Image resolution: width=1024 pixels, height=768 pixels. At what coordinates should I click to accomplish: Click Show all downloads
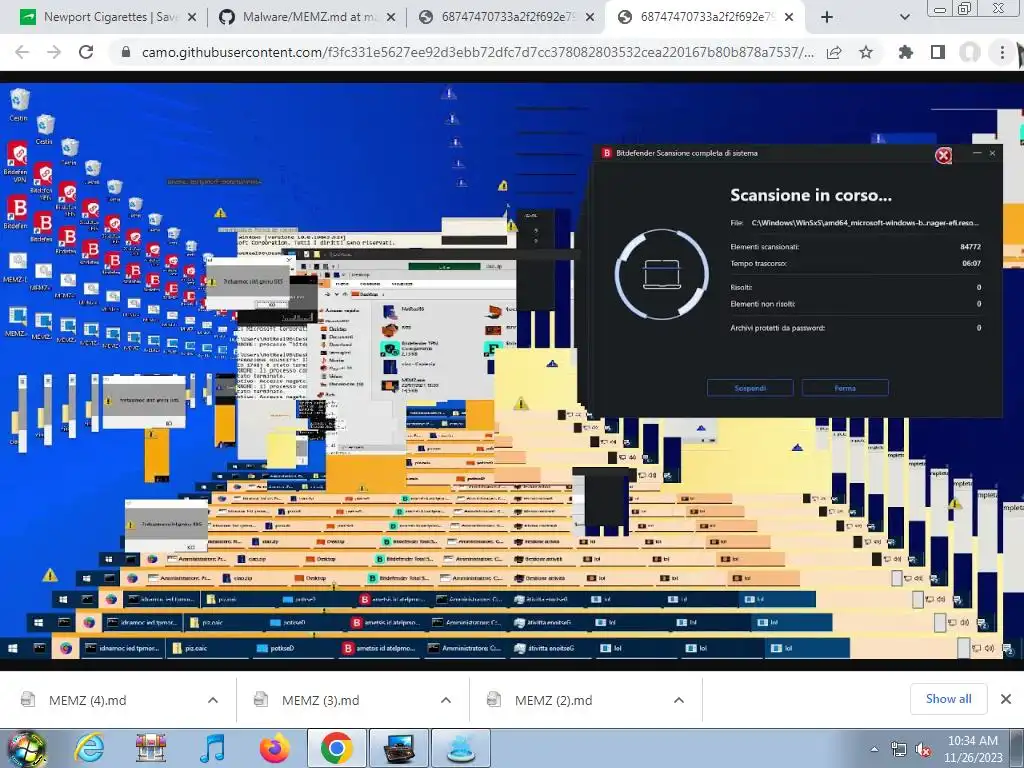coord(948,699)
